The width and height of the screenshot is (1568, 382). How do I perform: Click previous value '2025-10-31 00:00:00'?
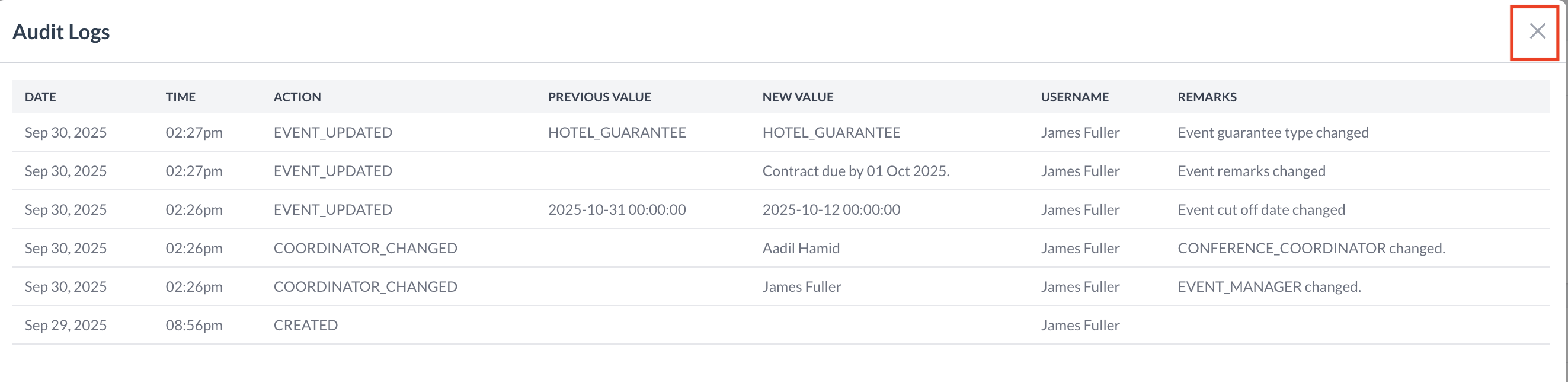click(x=617, y=209)
